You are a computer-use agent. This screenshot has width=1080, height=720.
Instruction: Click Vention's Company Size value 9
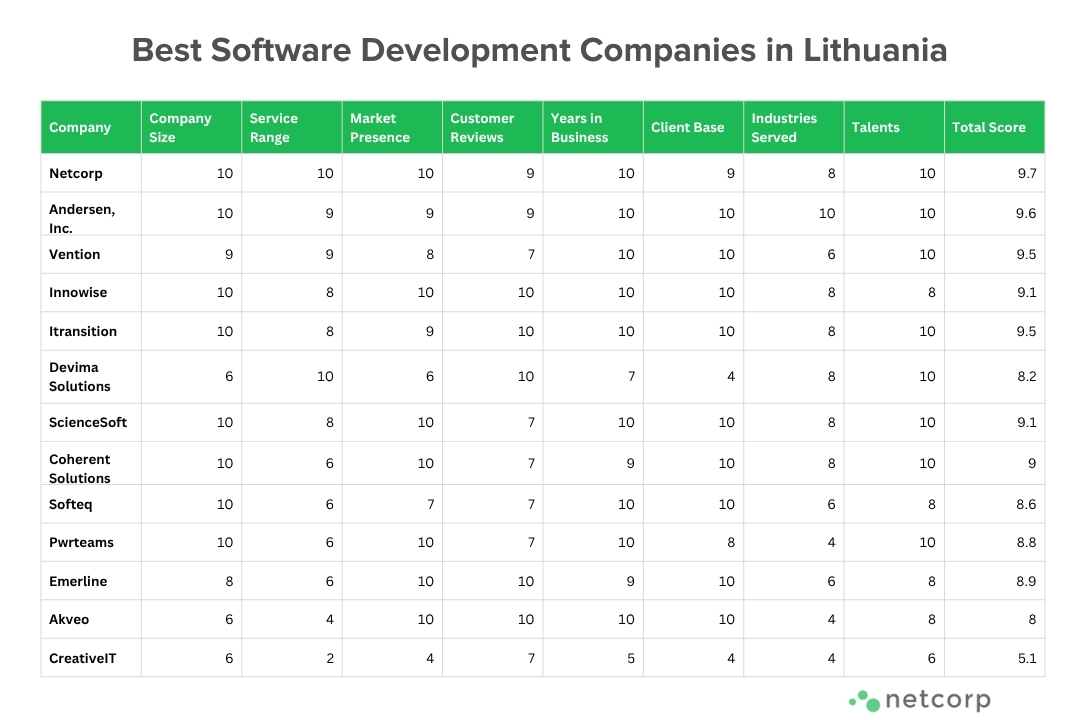(x=229, y=254)
